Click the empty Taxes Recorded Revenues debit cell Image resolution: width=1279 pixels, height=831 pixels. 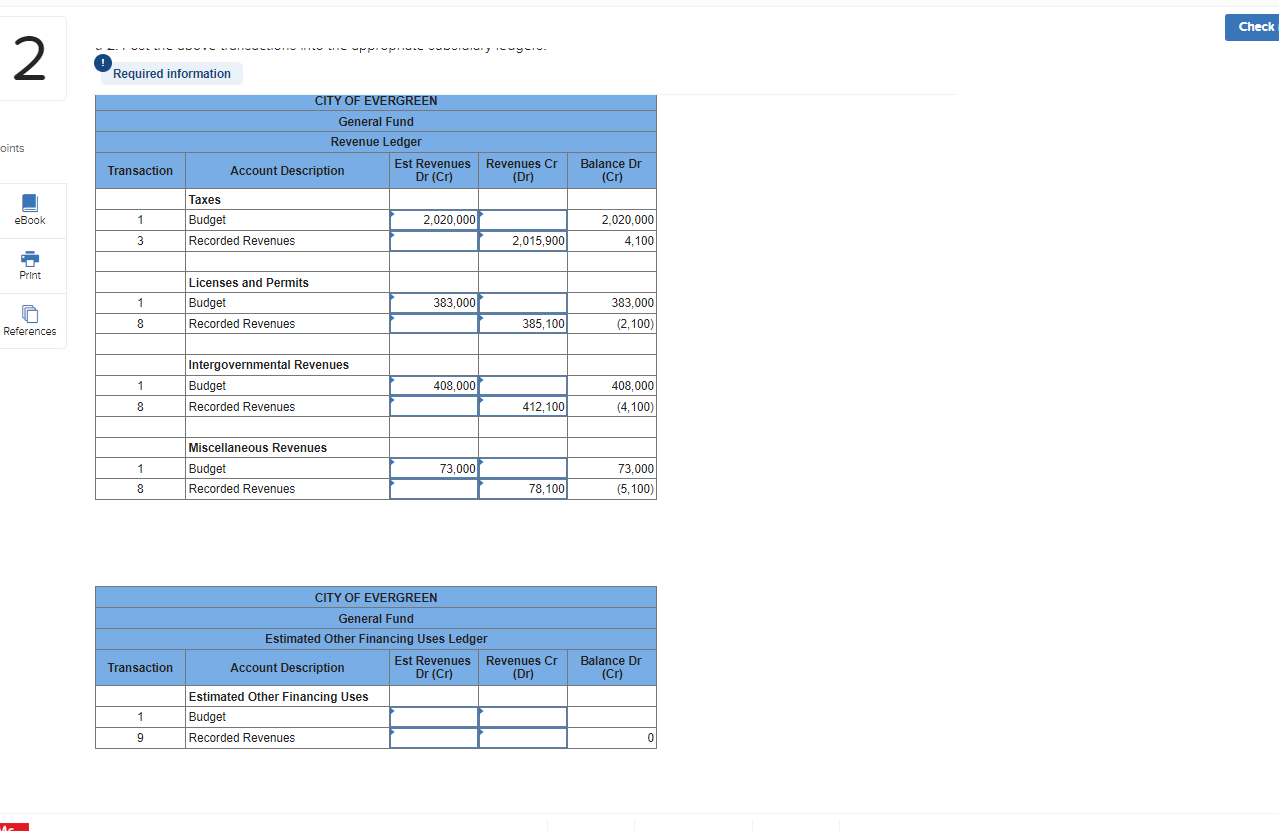pyautogui.click(x=433, y=240)
